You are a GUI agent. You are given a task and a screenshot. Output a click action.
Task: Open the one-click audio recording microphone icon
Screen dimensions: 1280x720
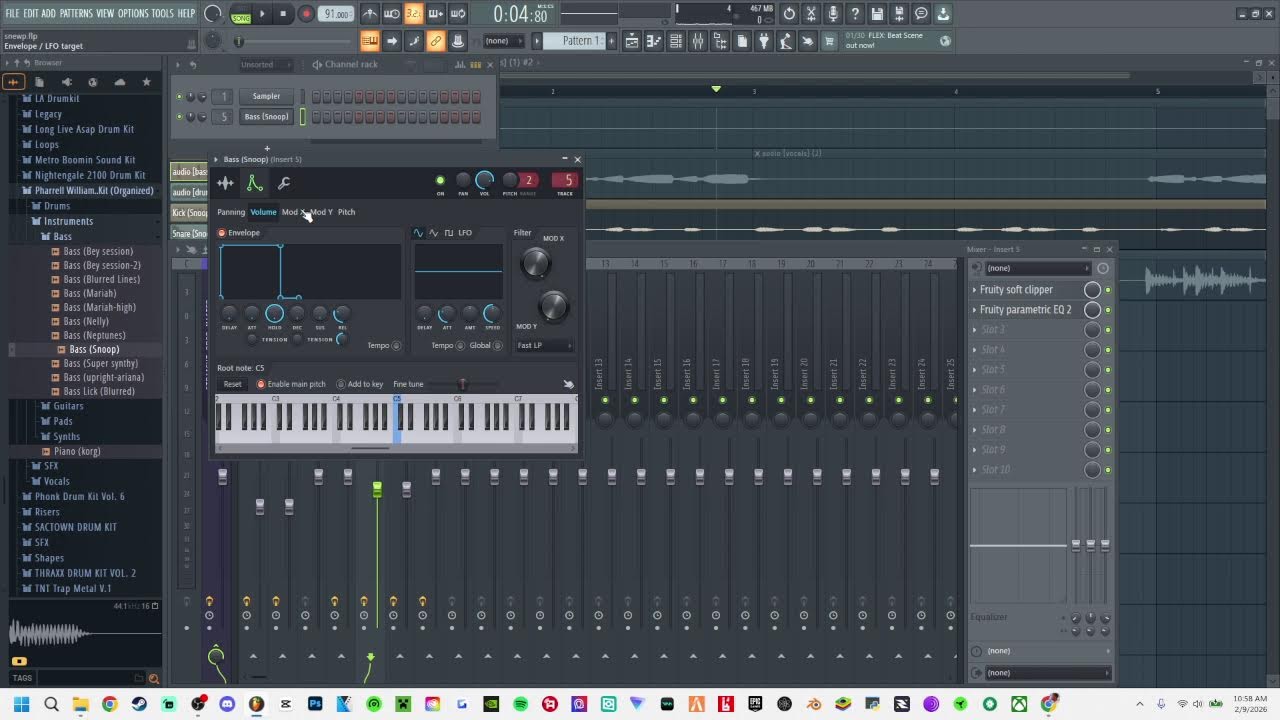coord(833,14)
